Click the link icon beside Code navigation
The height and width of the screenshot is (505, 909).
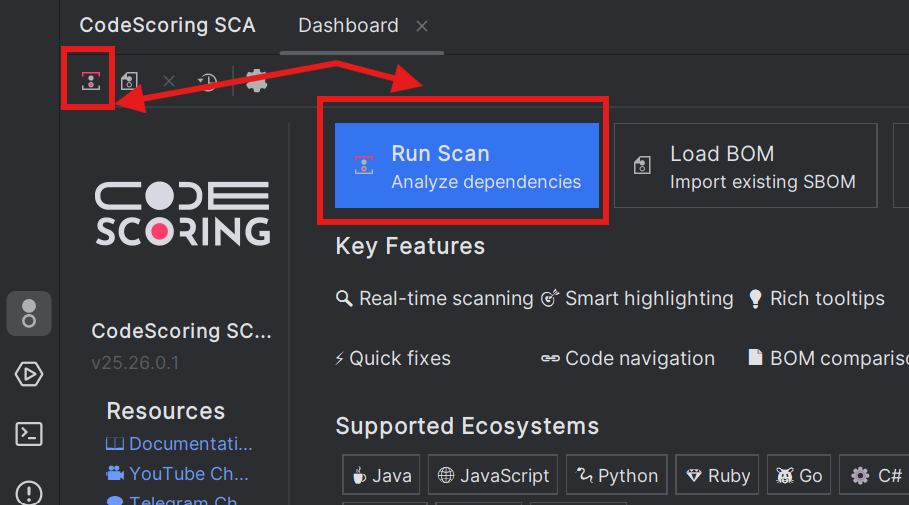pyautogui.click(x=550, y=359)
